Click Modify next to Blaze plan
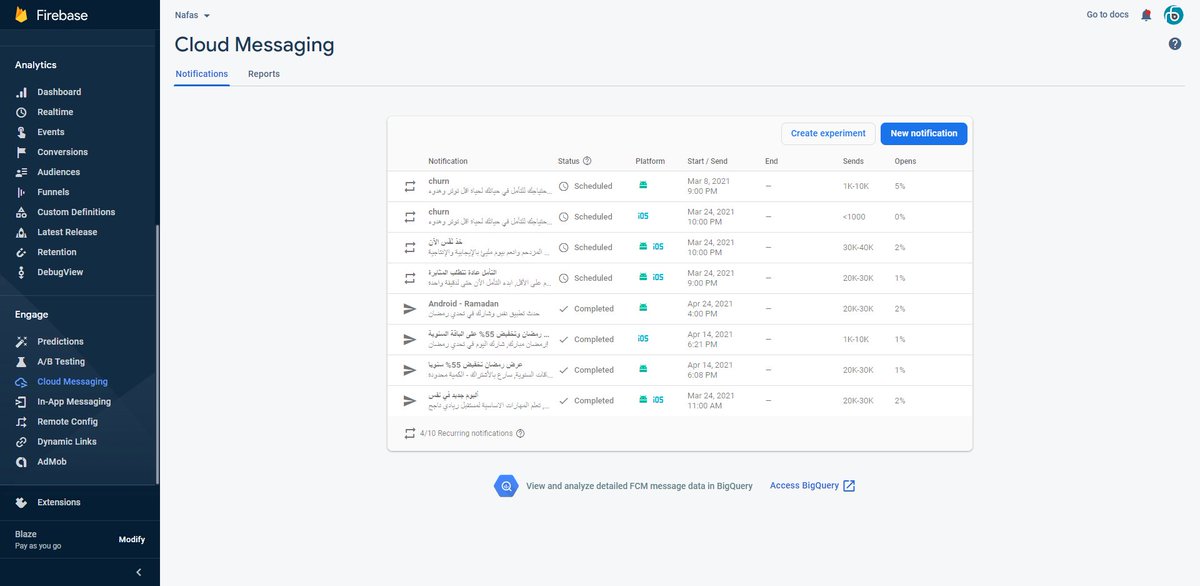This screenshot has height=586, width=1200. click(132, 540)
